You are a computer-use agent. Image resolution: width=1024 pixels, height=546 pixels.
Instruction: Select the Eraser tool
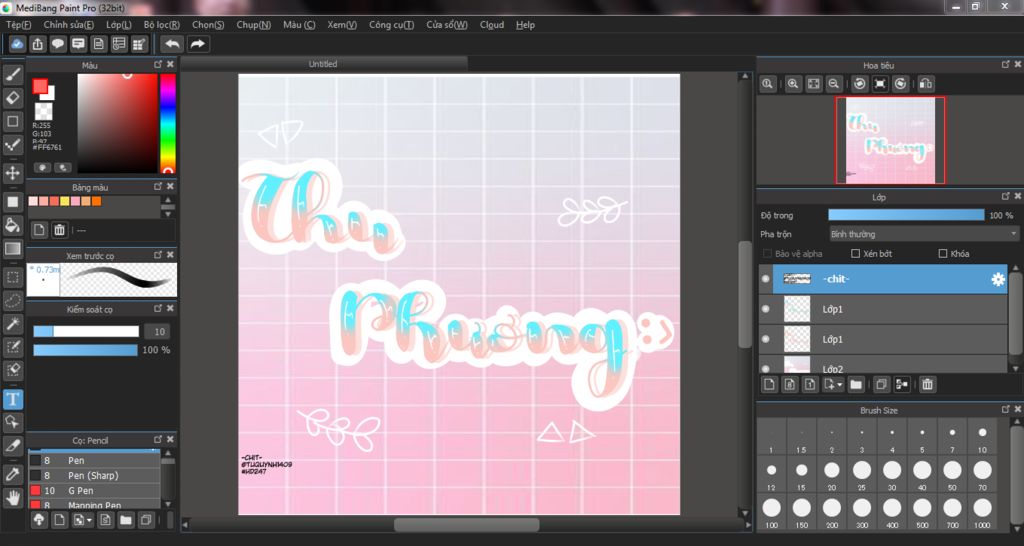click(x=12, y=98)
